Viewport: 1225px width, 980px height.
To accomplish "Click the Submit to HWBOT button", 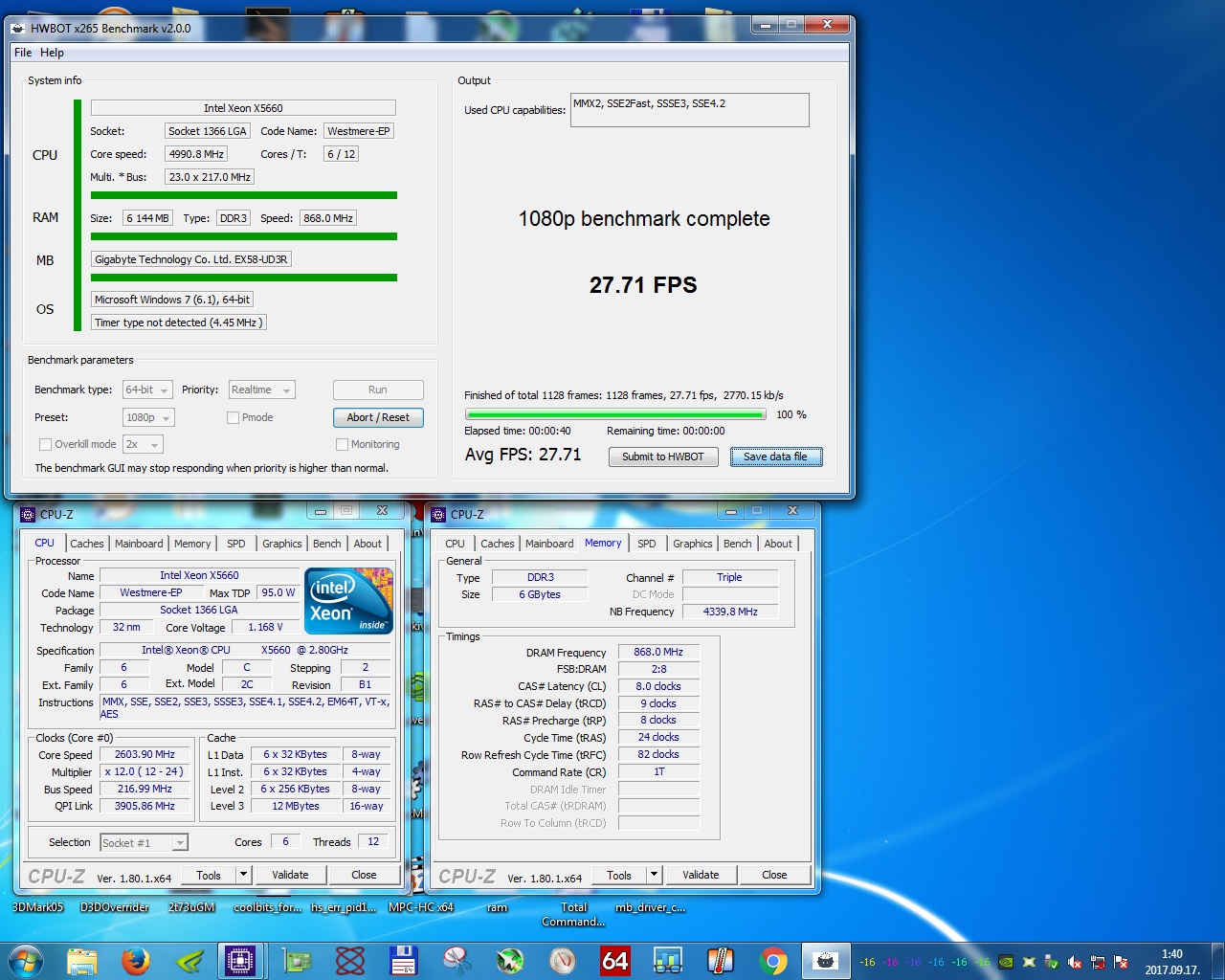I will 662,457.
